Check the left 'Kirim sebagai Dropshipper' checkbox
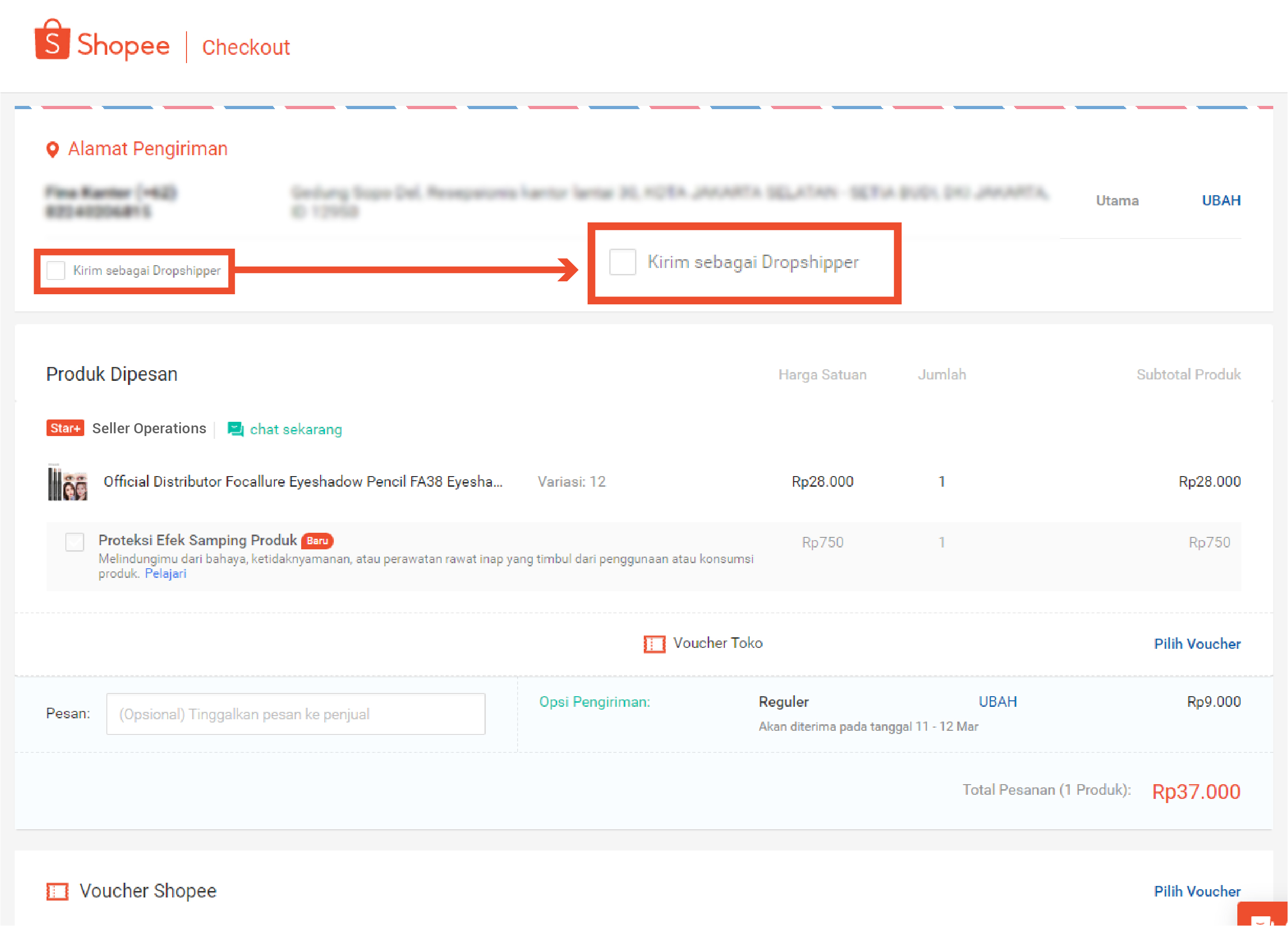The height and width of the screenshot is (926, 1288). click(56, 271)
